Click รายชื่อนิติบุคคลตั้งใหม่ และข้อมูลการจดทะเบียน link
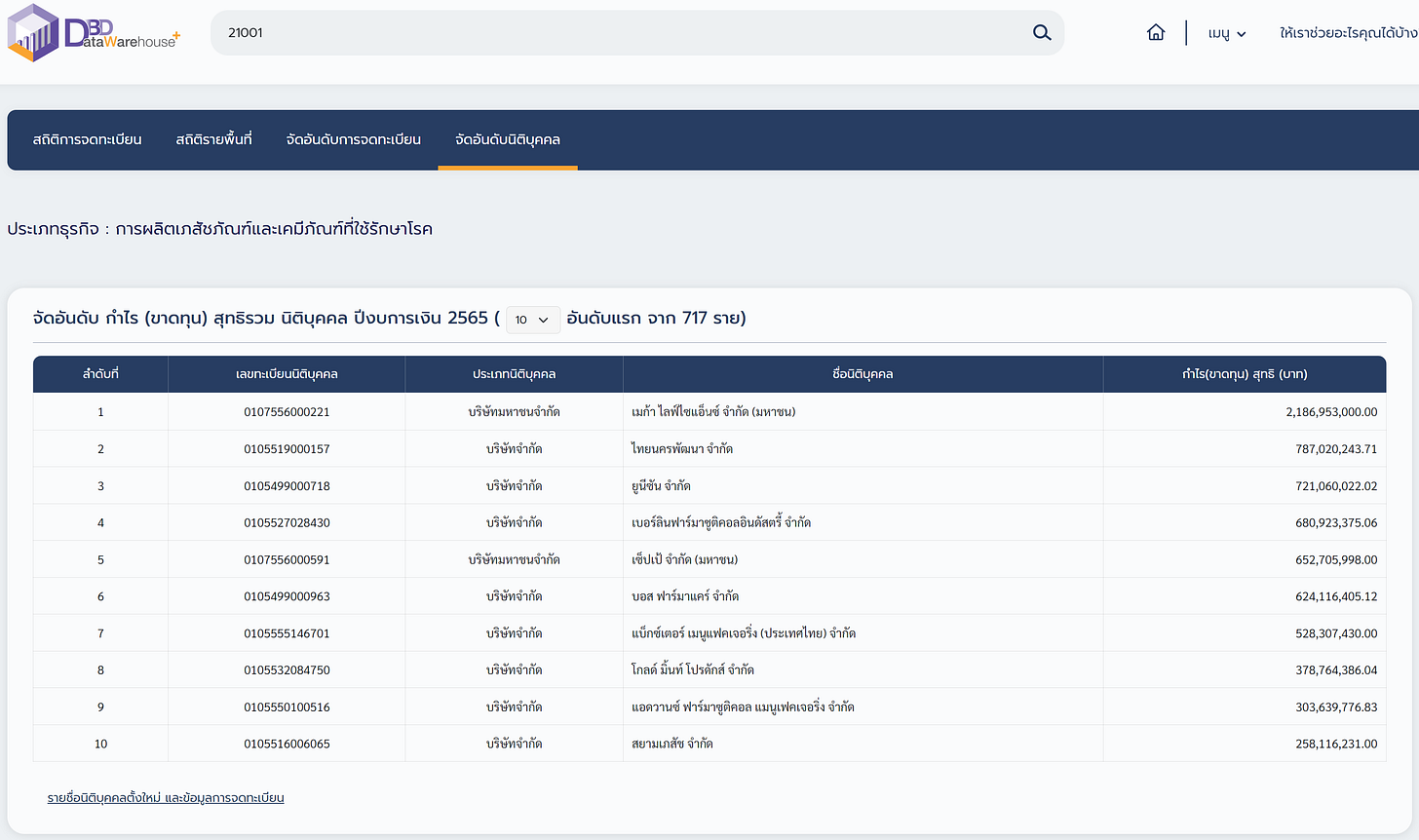1419x840 pixels. [x=166, y=797]
